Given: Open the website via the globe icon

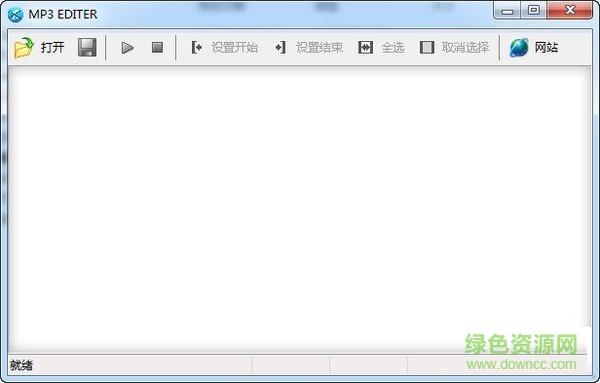Looking at the screenshot, I should tap(519, 48).
